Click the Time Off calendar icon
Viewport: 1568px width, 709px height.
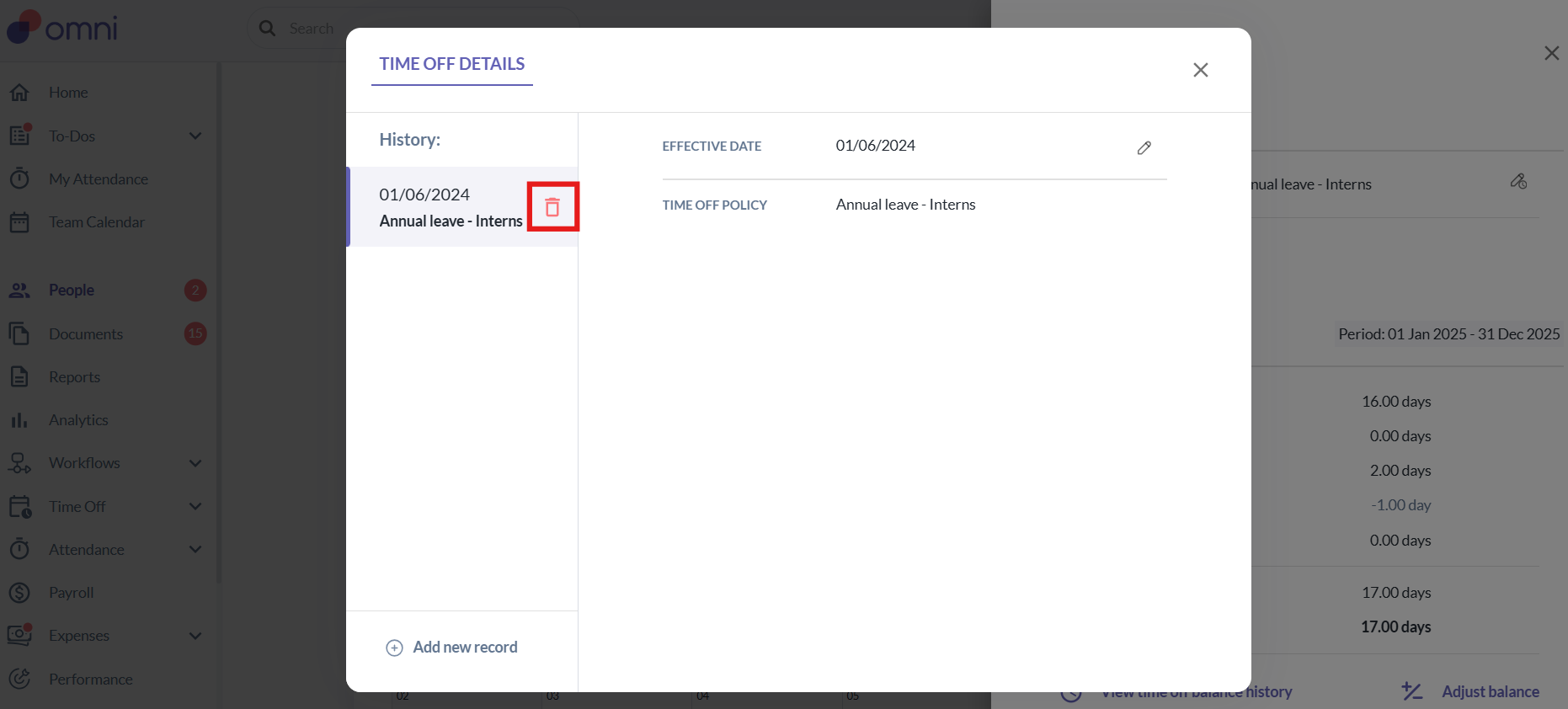pyautogui.click(x=20, y=506)
